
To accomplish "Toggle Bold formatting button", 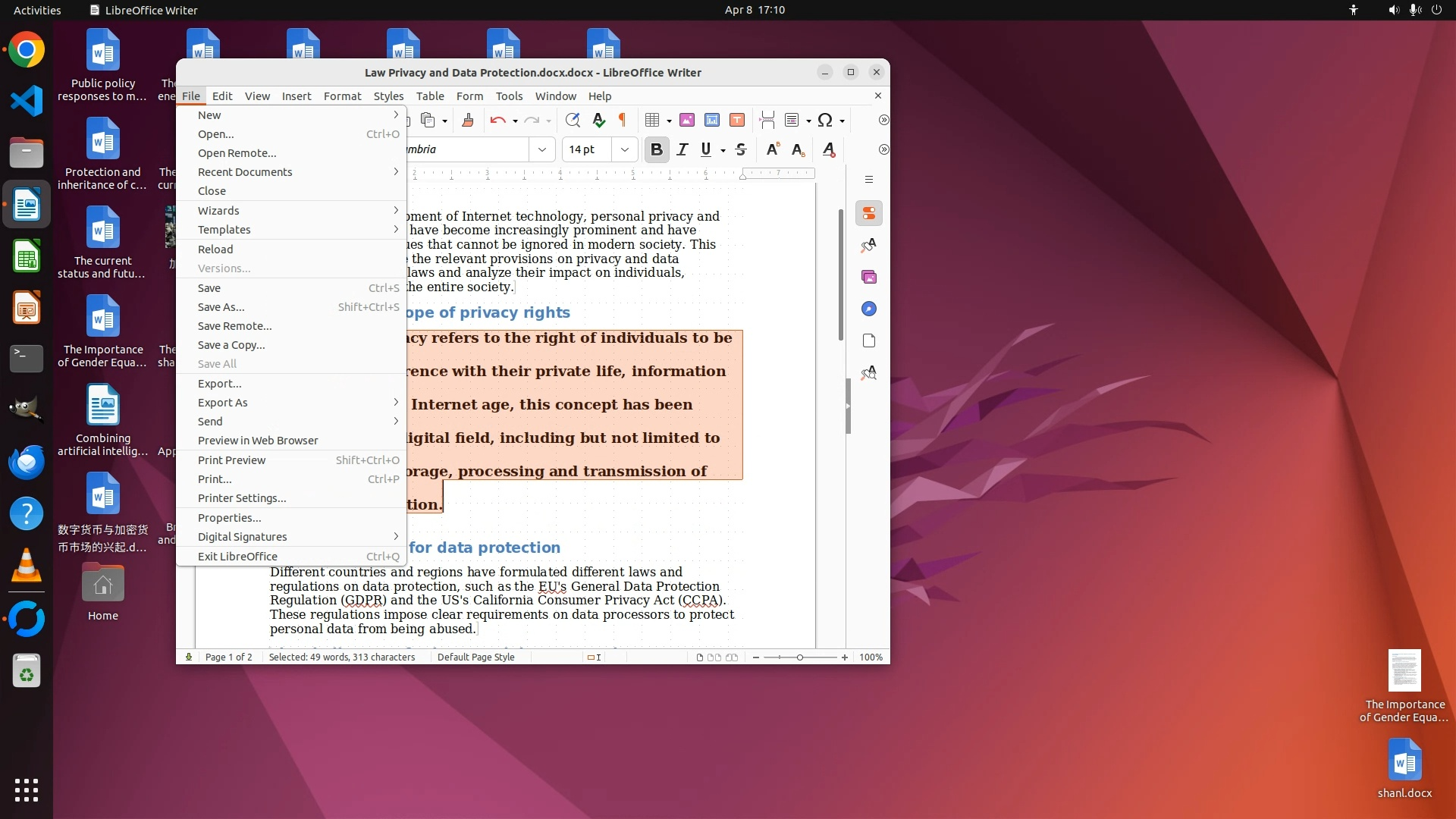I will click(x=657, y=149).
